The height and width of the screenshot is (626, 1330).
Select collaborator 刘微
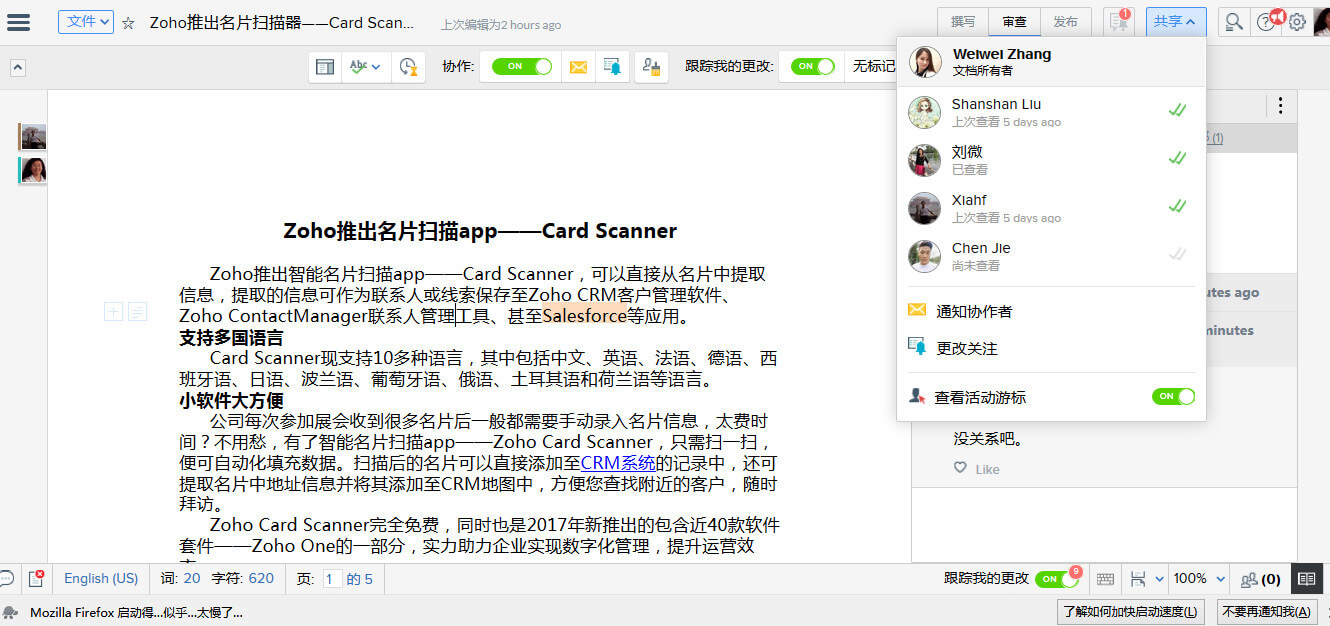(x=1052, y=160)
